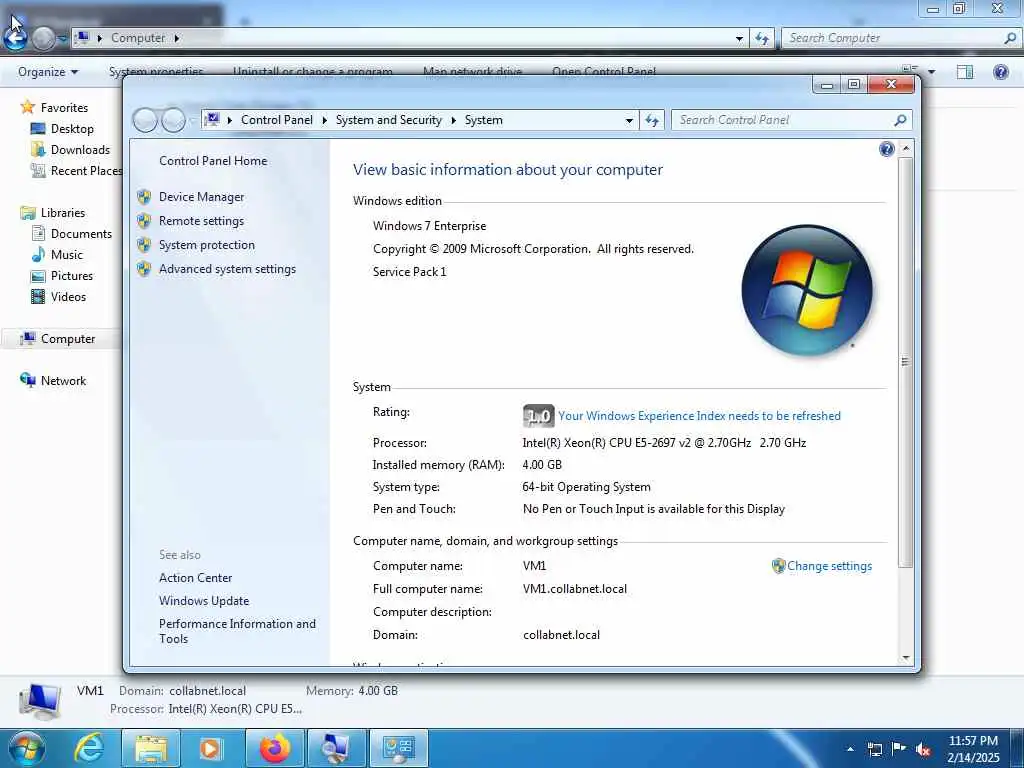Screen dimensions: 1024x768
Task: Go to Control Panel Home
Action: pos(213,161)
